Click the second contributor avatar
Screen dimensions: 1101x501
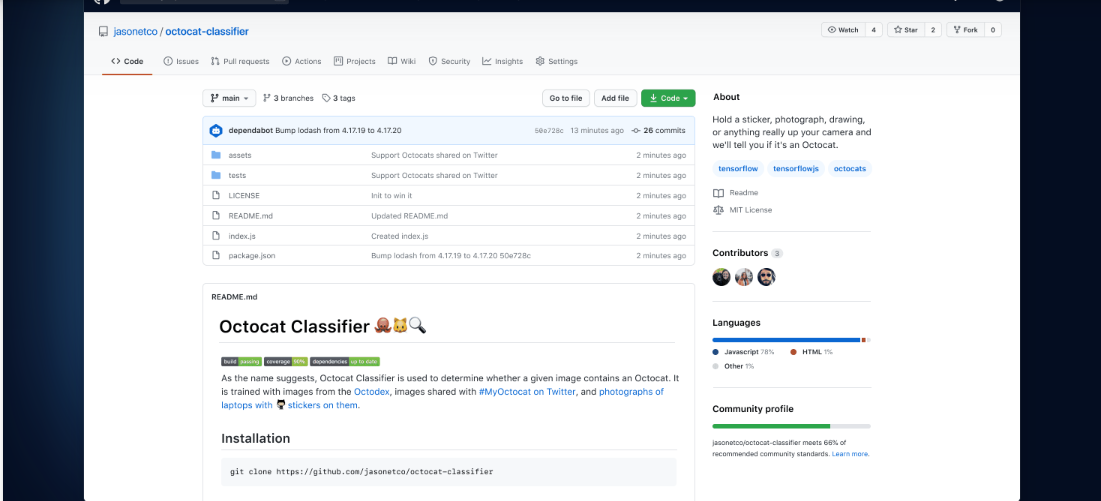coord(744,277)
